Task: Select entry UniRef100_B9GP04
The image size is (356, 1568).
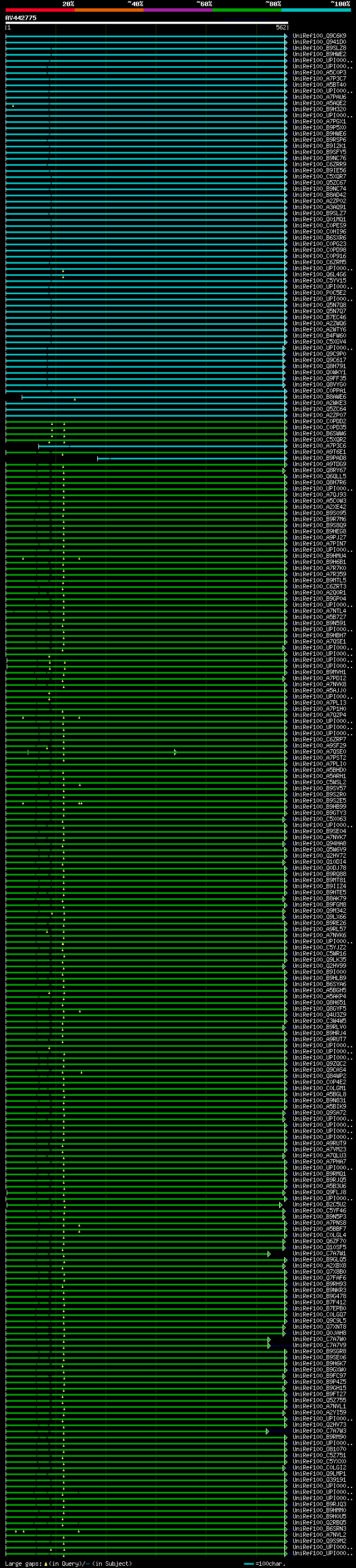Action: (319, 598)
